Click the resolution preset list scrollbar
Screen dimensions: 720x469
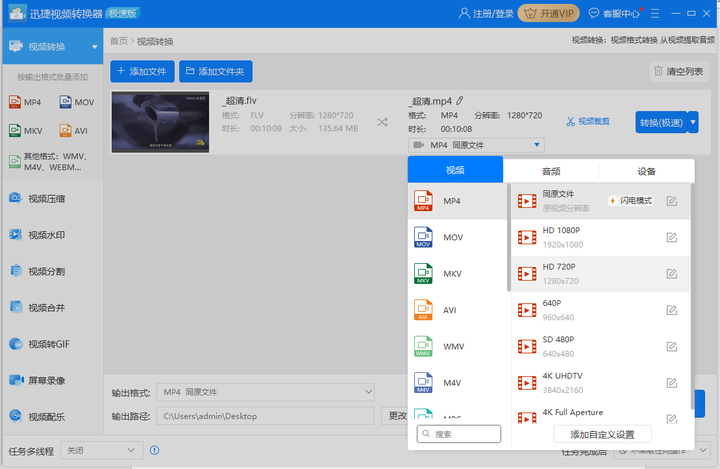pyautogui.click(x=692, y=296)
